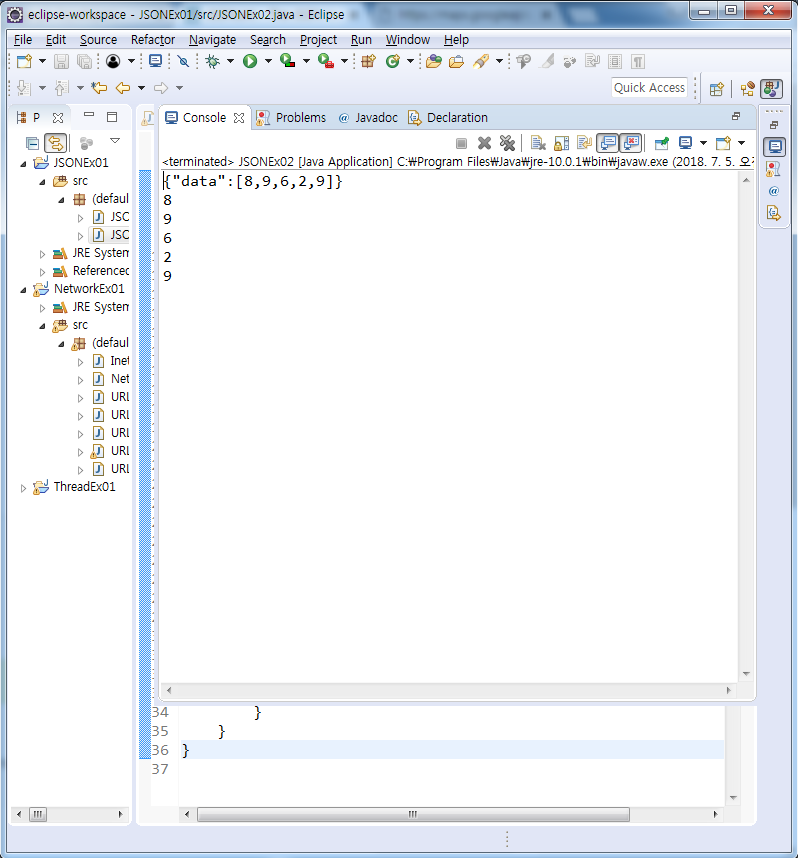Screen dimensions: 798x858
Task: Maximize the Package Explorer view
Action: tap(112, 117)
